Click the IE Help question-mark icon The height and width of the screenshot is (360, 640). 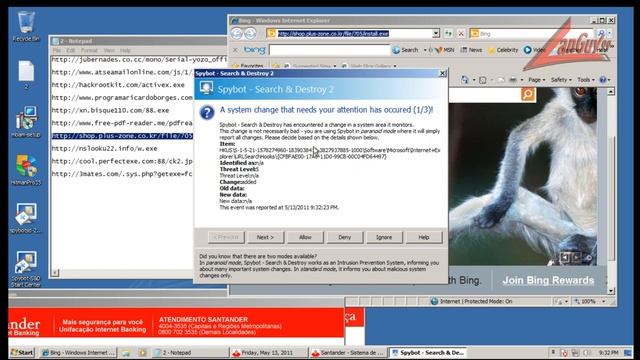point(603,80)
